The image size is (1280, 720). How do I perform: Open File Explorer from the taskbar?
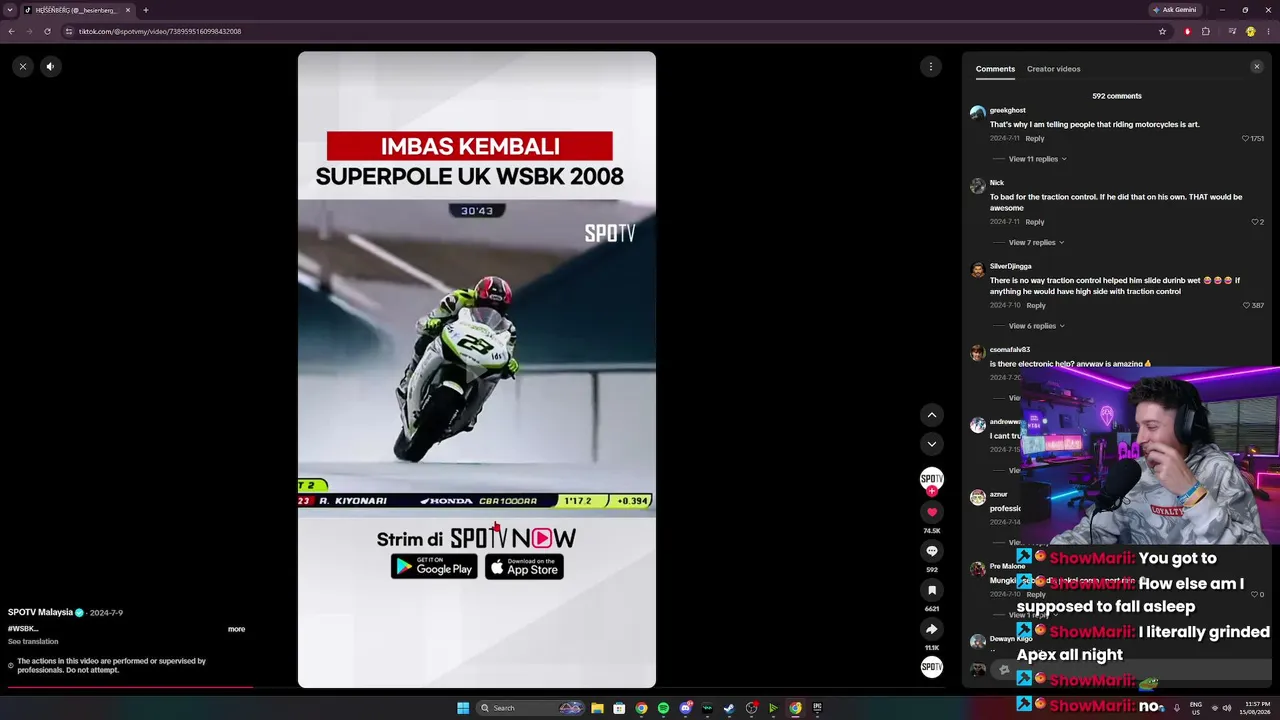(597, 708)
